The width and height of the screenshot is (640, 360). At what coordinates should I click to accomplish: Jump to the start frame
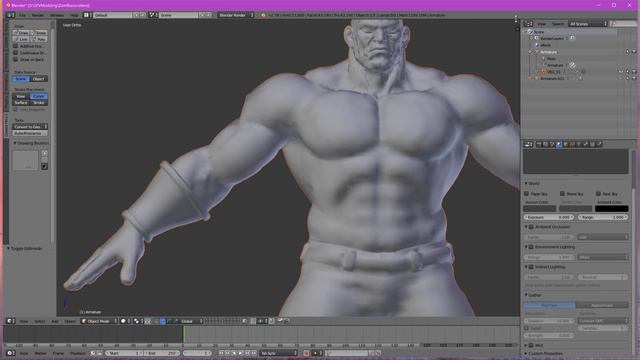(221, 353)
